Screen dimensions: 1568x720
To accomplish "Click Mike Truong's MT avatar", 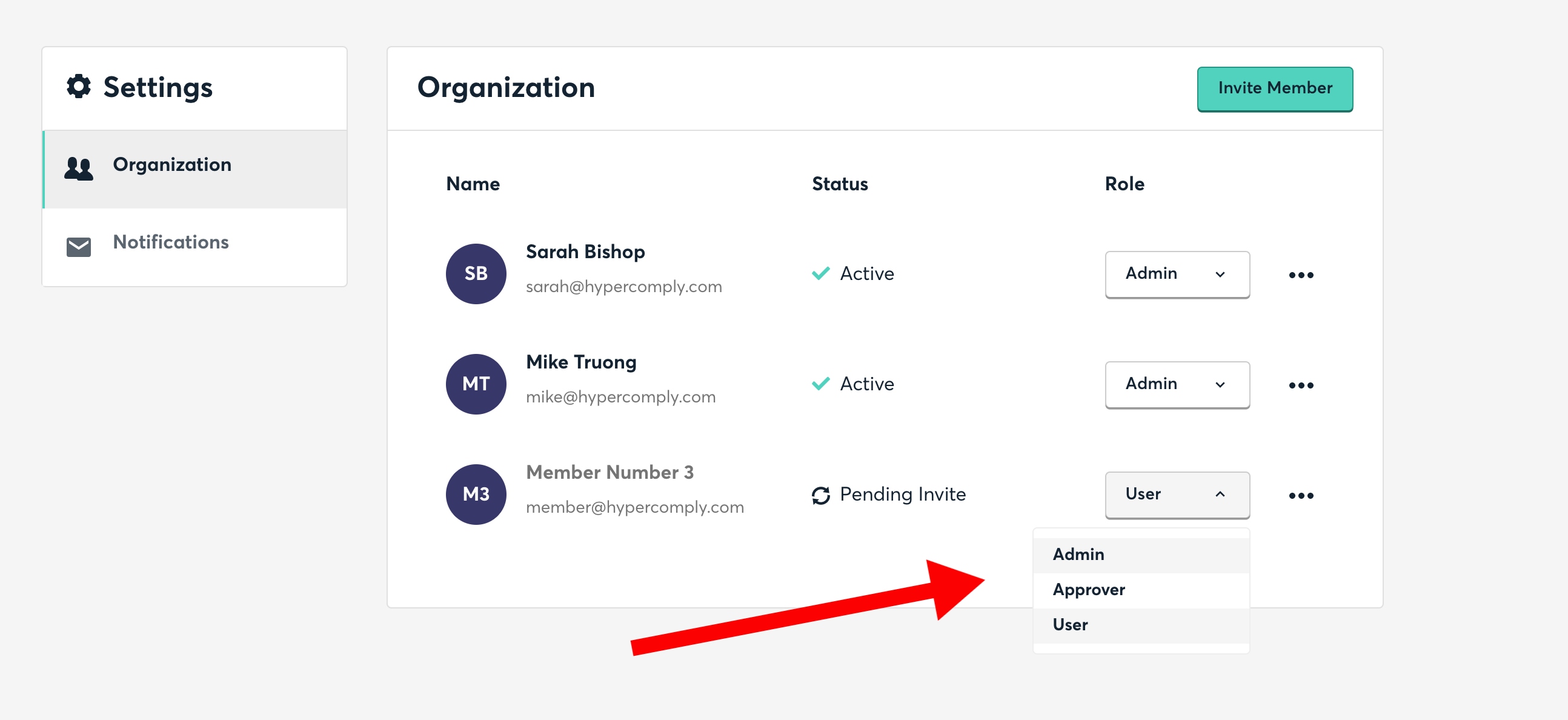I will [x=476, y=384].
